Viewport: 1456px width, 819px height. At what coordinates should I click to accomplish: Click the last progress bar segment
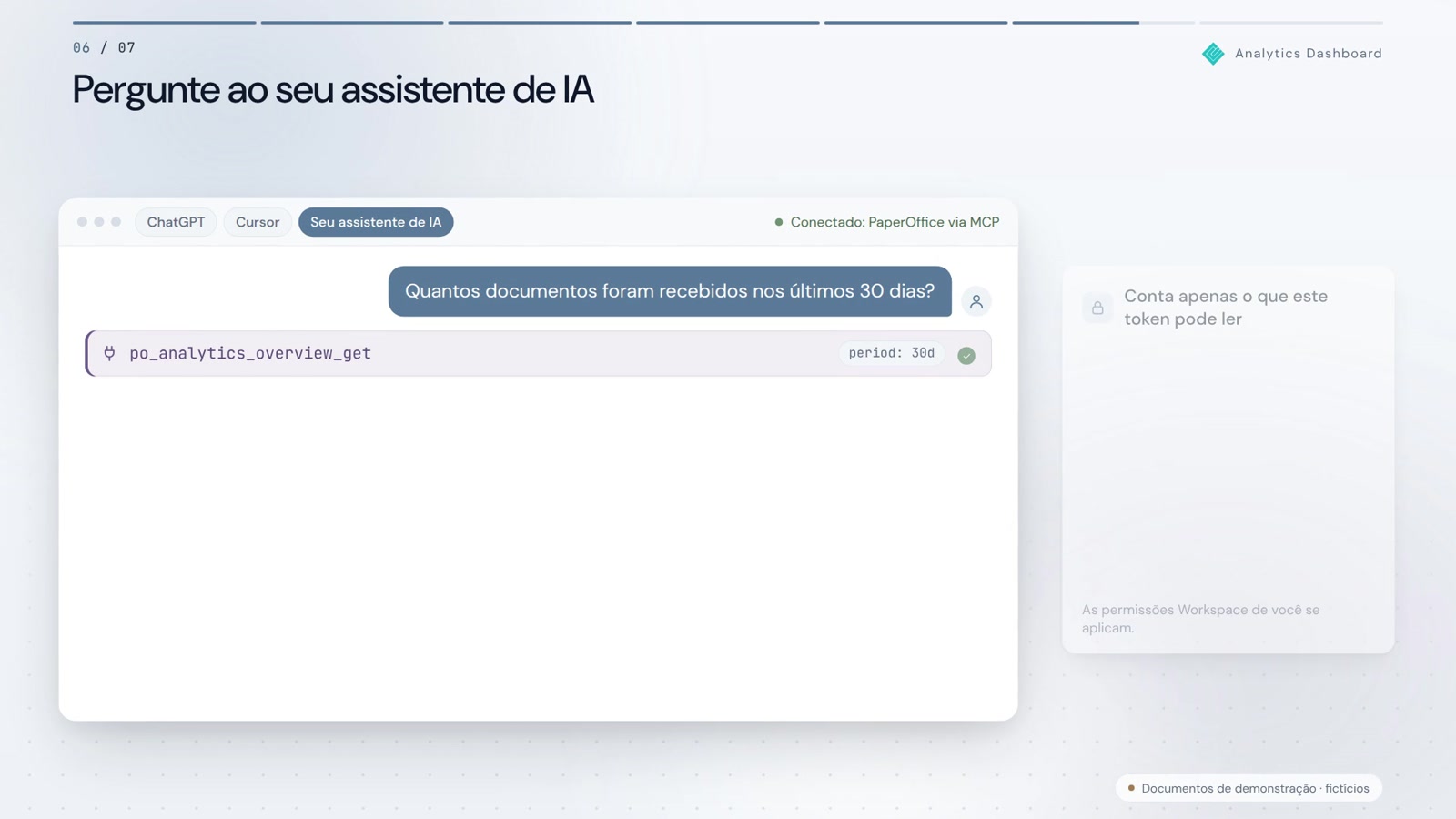tap(1290, 23)
